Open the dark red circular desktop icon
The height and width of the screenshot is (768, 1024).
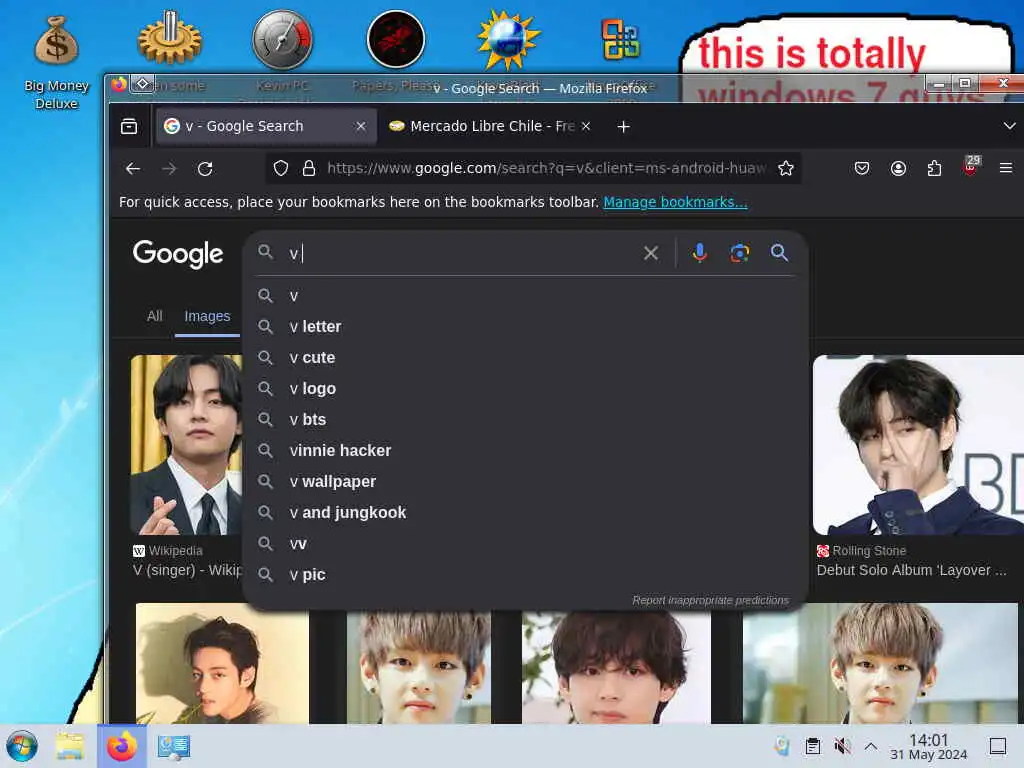(x=396, y=39)
